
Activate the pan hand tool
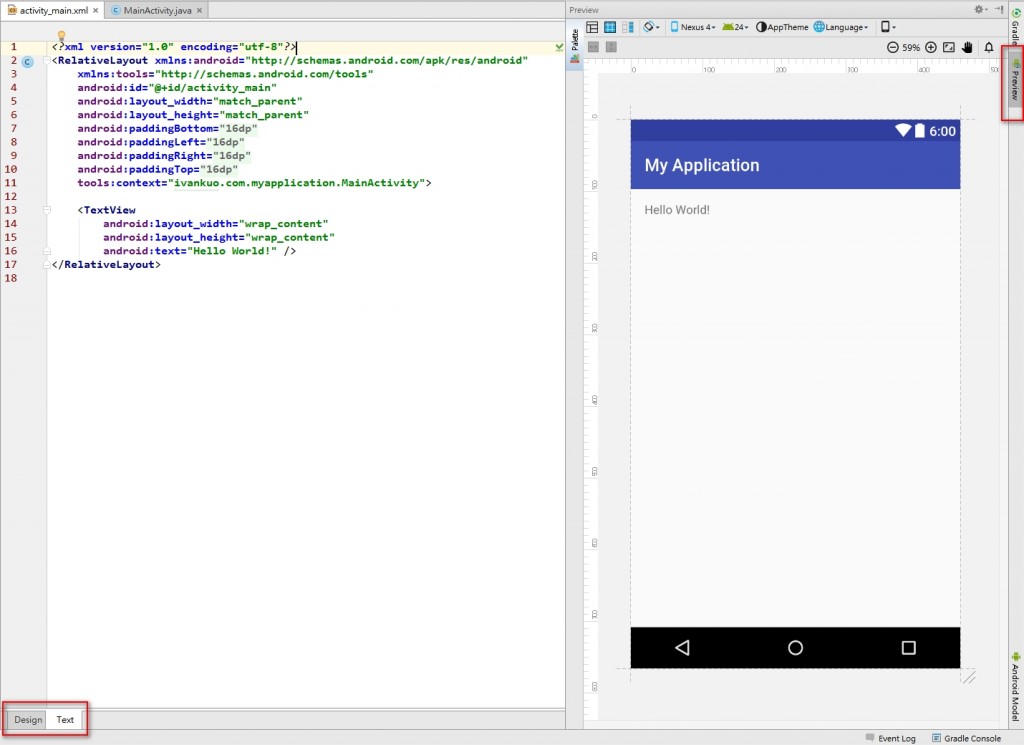[x=967, y=47]
